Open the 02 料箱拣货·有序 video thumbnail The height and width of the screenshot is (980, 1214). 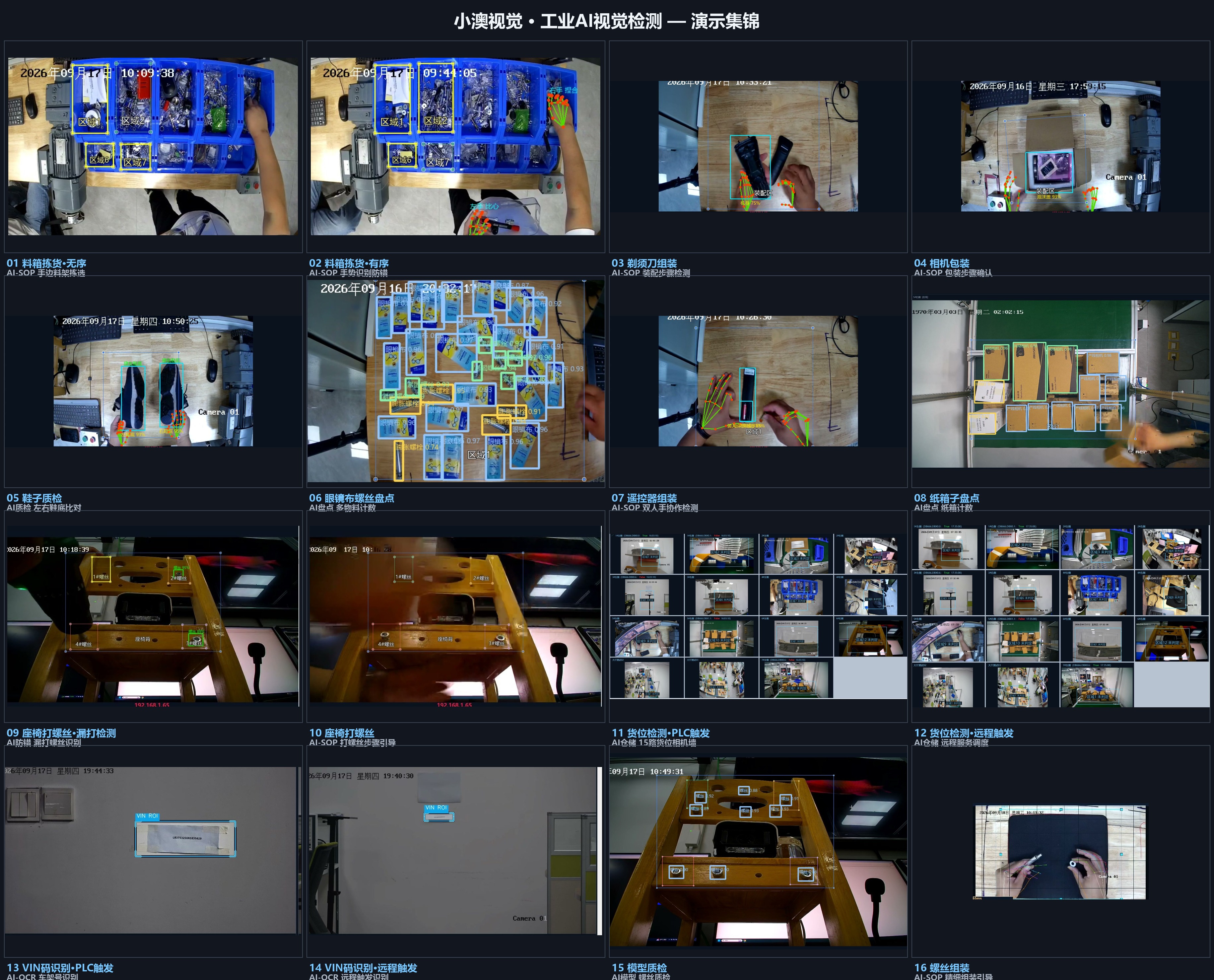(x=455, y=146)
